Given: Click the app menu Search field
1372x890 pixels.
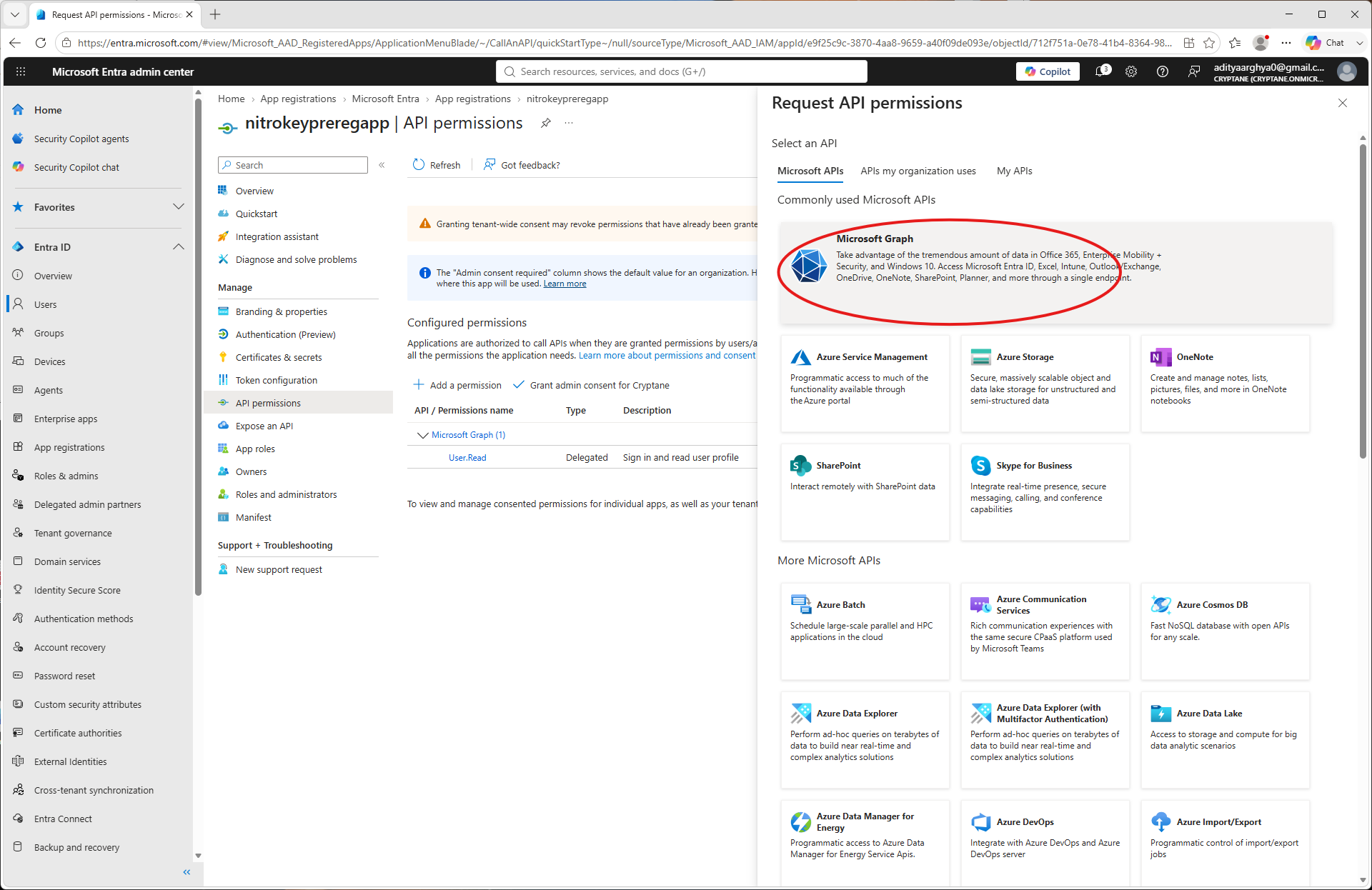Looking at the screenshot, I should (293, 165).
